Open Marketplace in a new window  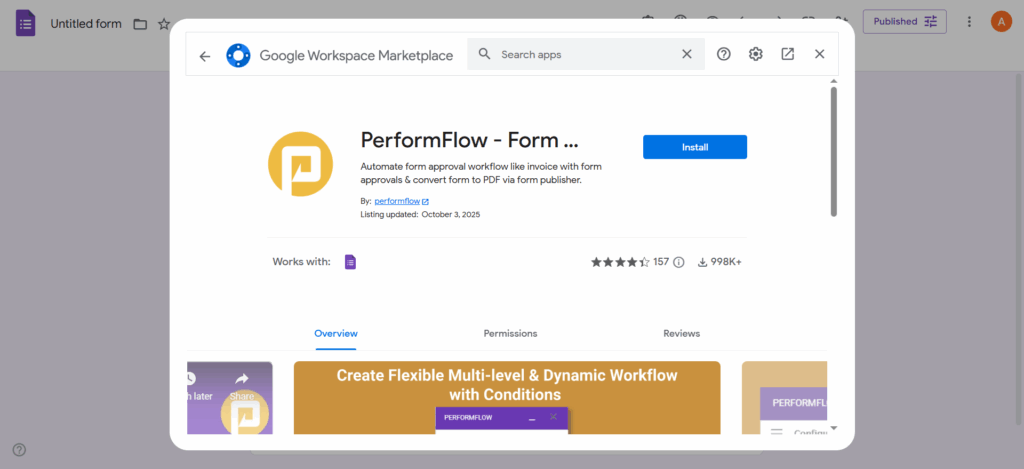coord(788,54)
